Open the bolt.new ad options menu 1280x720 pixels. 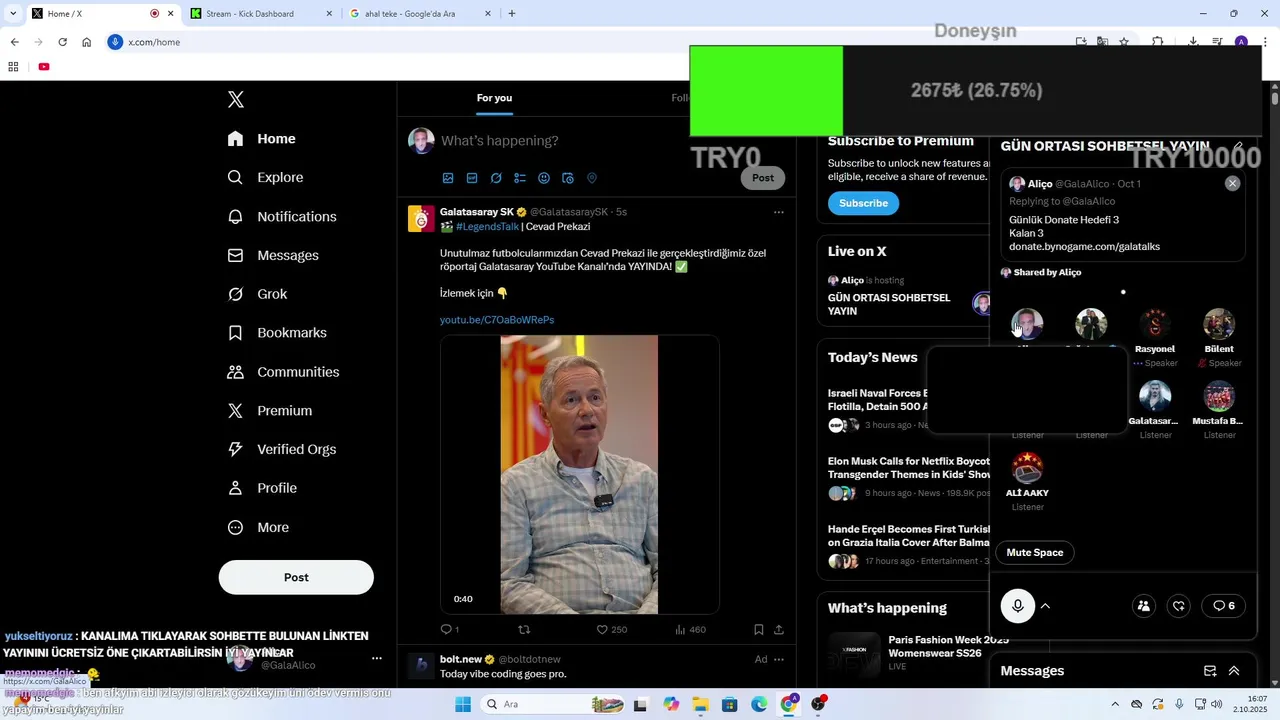pyautogui.click(x=779, y=660)
